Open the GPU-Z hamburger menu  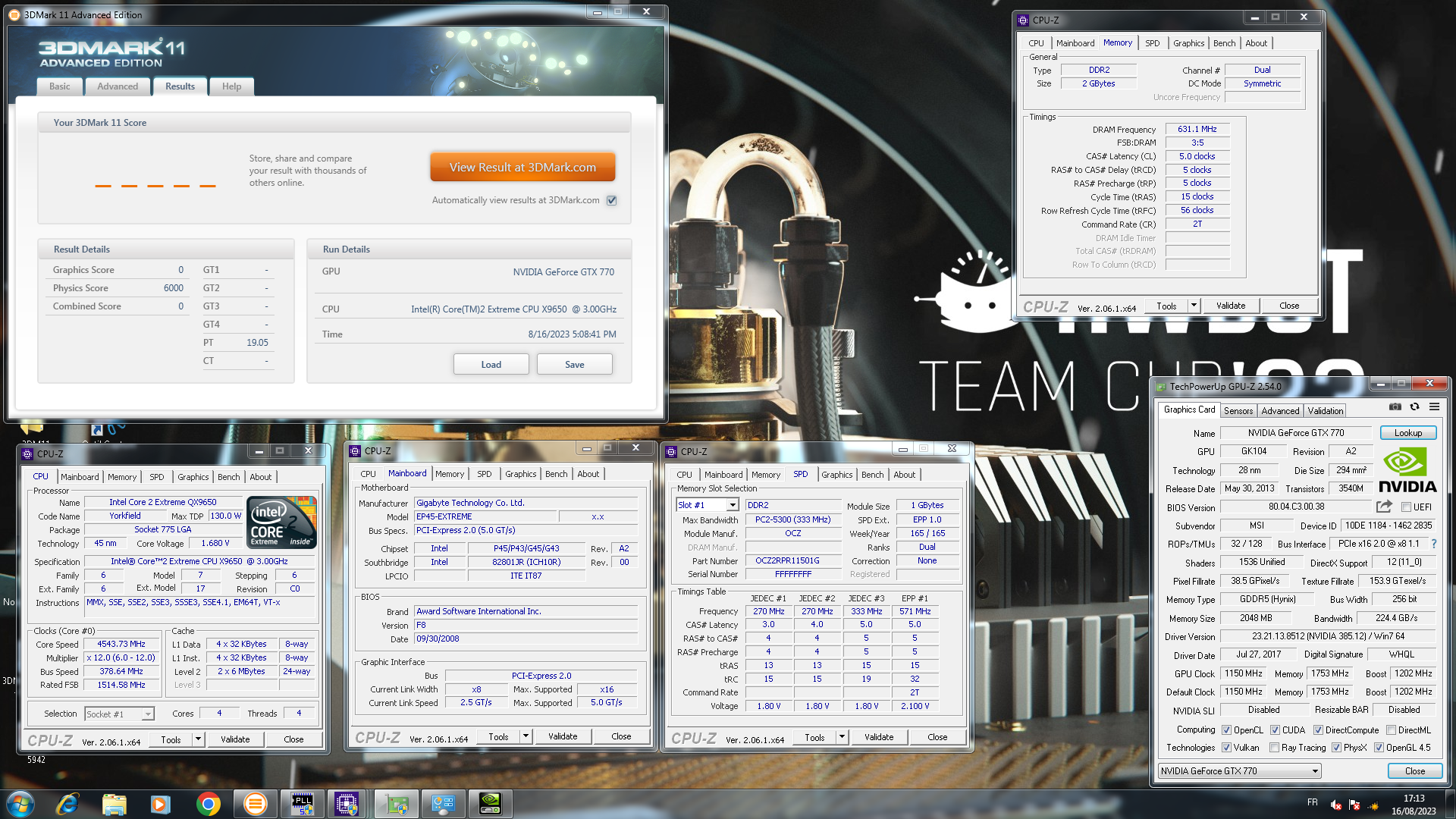[x=1434, y=407]
